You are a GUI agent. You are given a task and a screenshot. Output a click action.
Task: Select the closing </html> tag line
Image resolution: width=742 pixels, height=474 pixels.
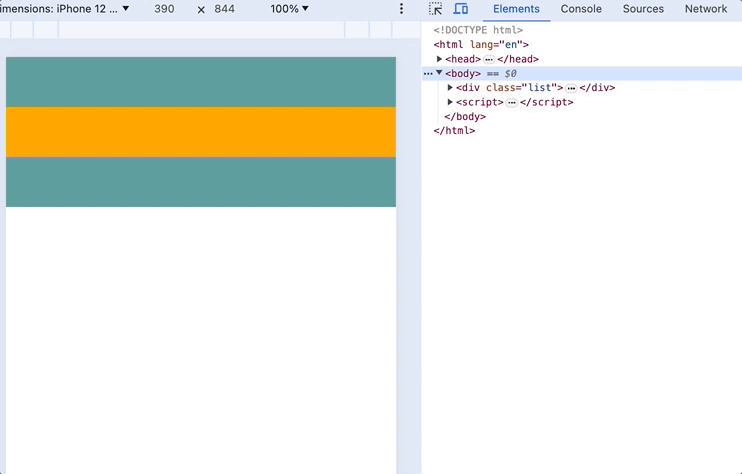coord(454,131)
